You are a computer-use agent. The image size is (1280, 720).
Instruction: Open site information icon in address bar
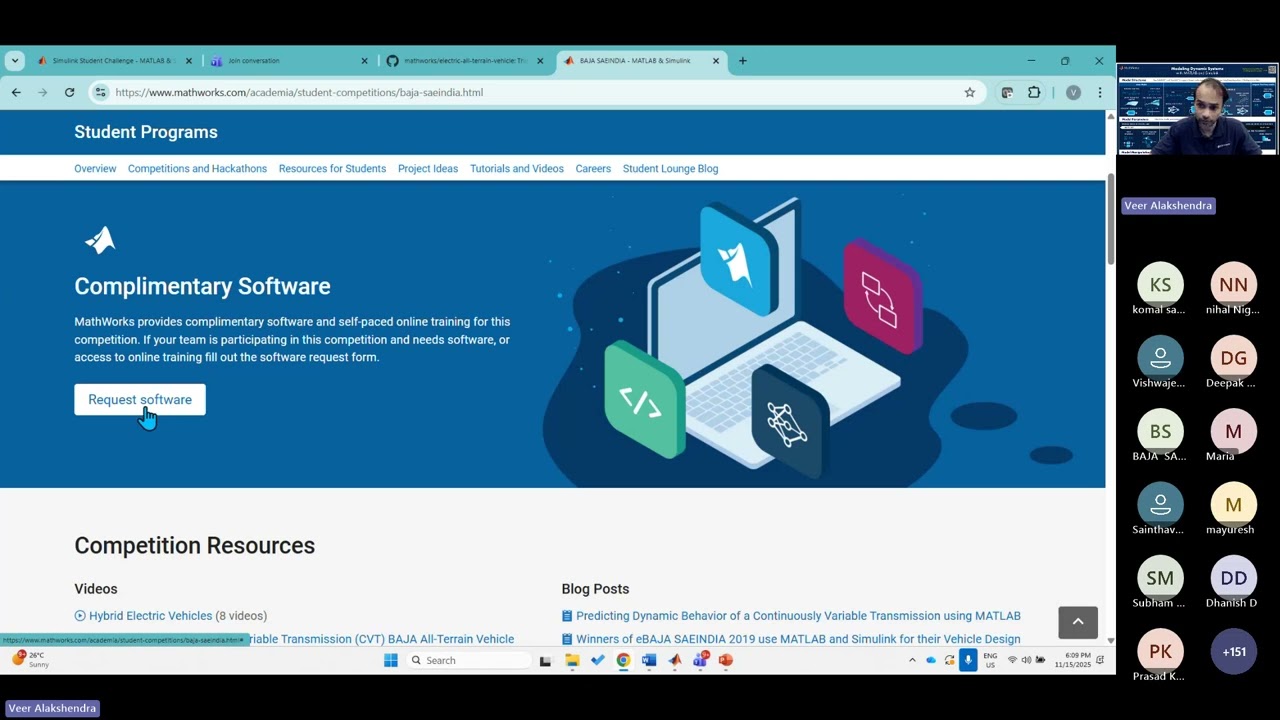point(100,92)
